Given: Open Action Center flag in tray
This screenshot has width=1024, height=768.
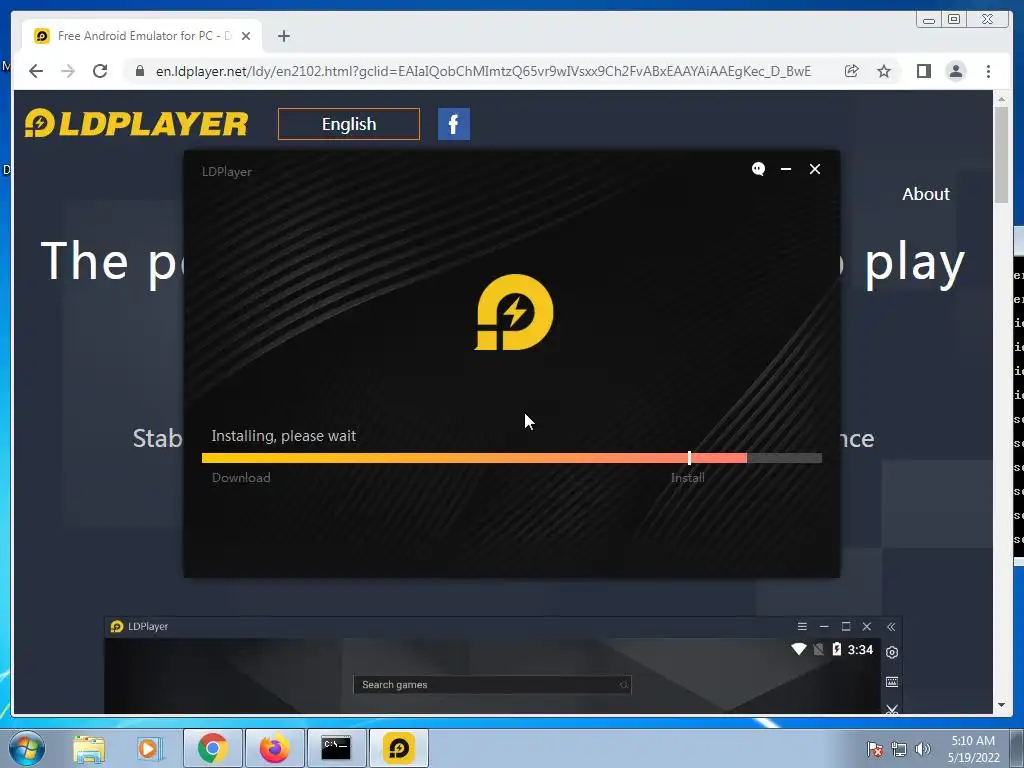Looking at the screenshot, I should (874, 749).
